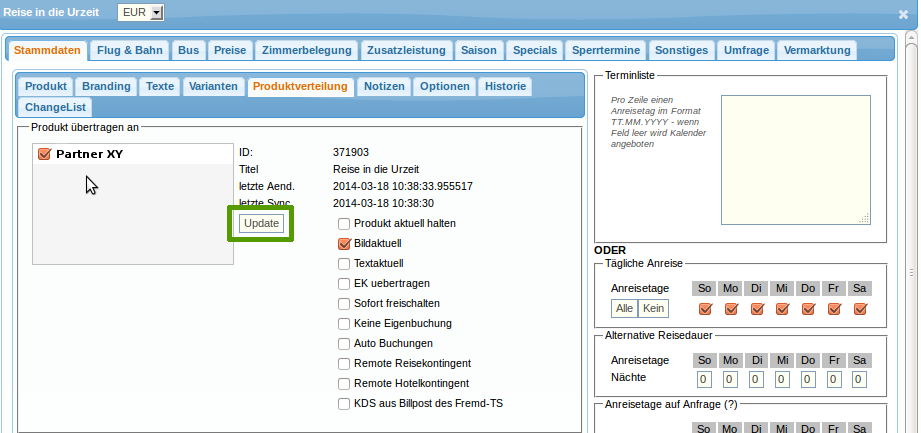Open the ChangeList sub-tab
921x433 pixels.
55,106
